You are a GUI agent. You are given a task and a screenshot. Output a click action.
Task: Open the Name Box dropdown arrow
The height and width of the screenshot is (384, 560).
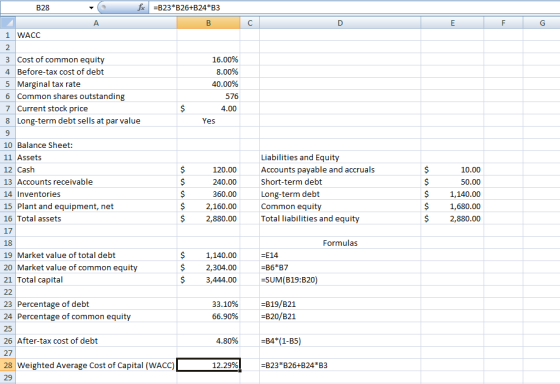pyautogui.click(x=91, y=8)
